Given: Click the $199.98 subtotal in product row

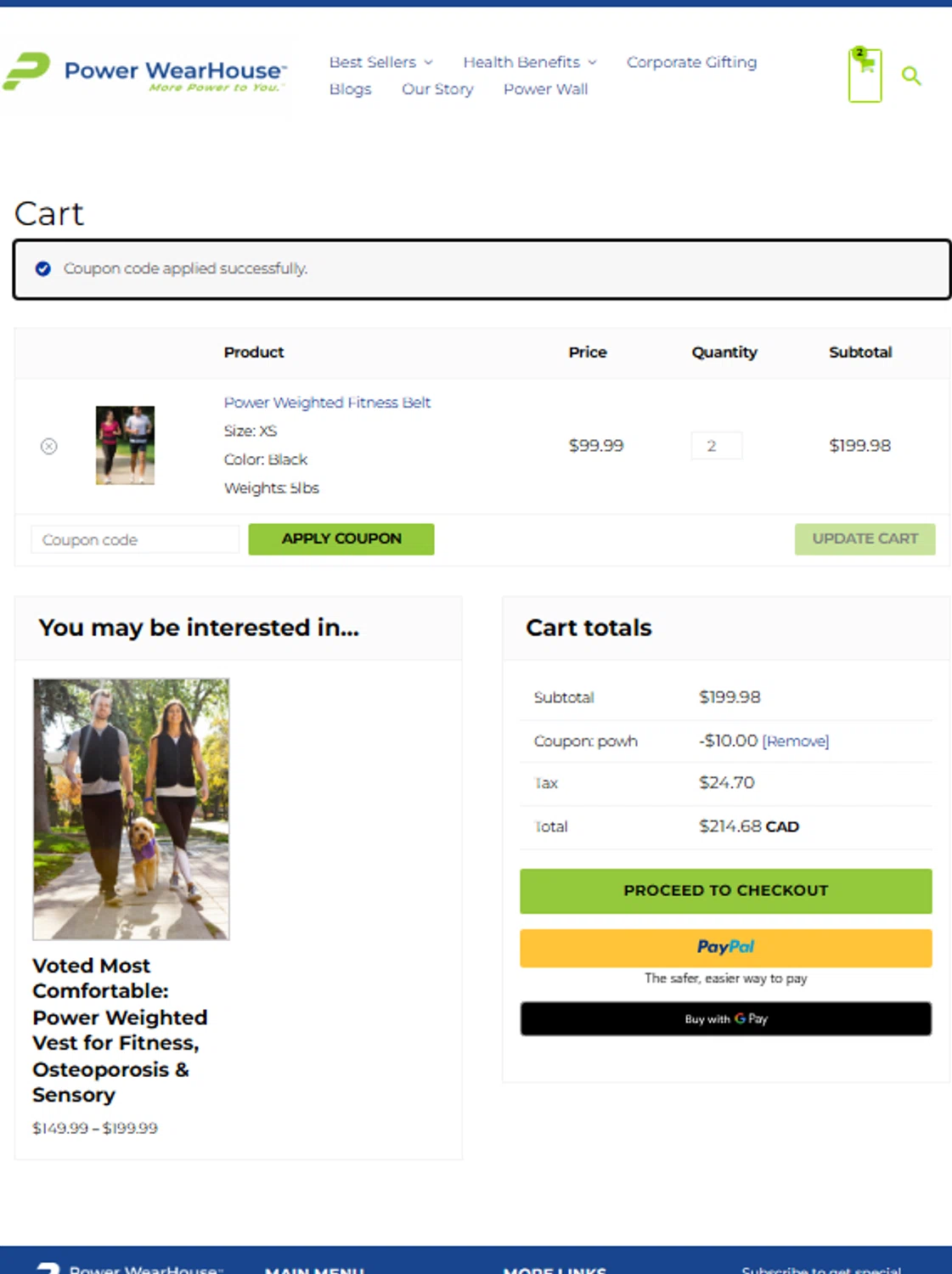Looking at the screenshot, I should click(859, 446).
